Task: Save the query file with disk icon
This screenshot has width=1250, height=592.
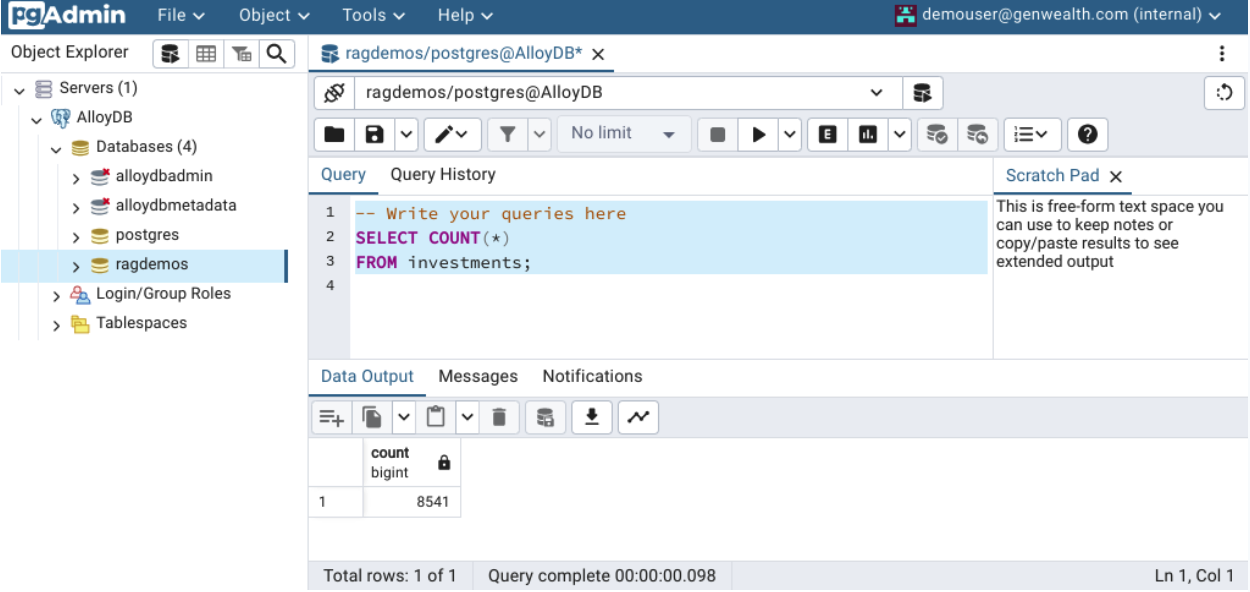Action: tap(374, 134)
